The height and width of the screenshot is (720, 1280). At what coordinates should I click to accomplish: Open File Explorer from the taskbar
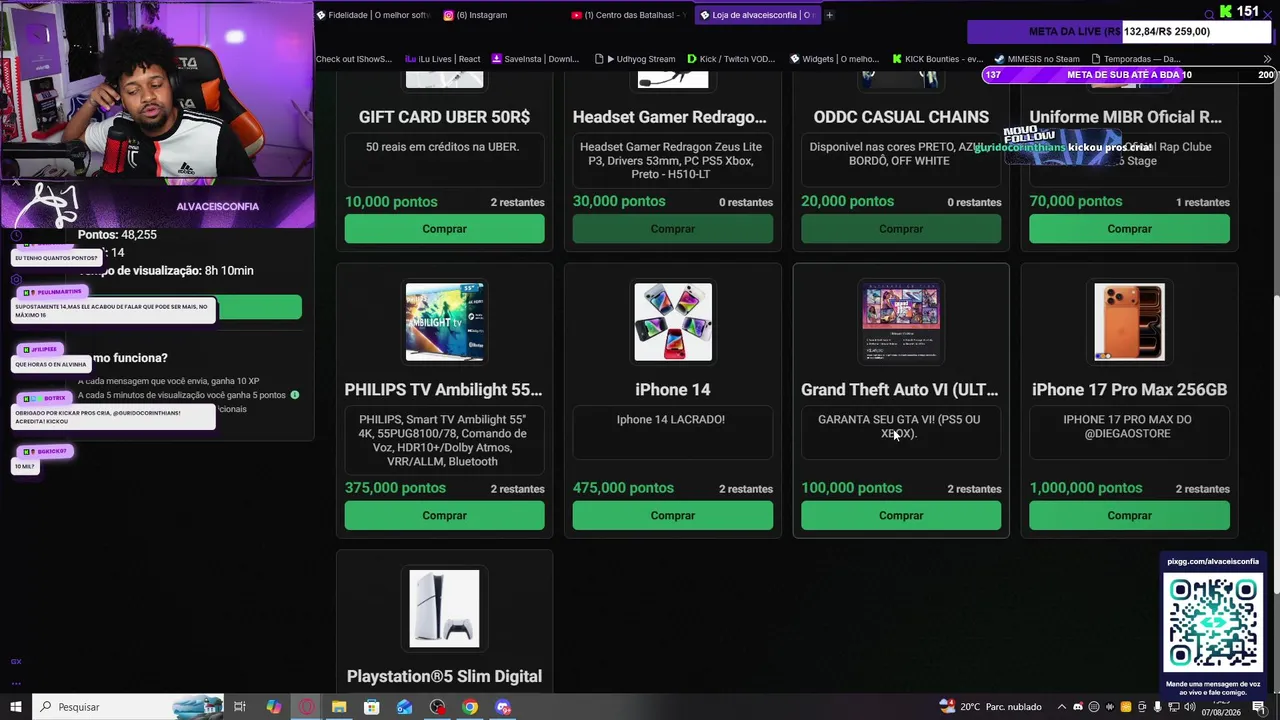(x=339, y=707)
